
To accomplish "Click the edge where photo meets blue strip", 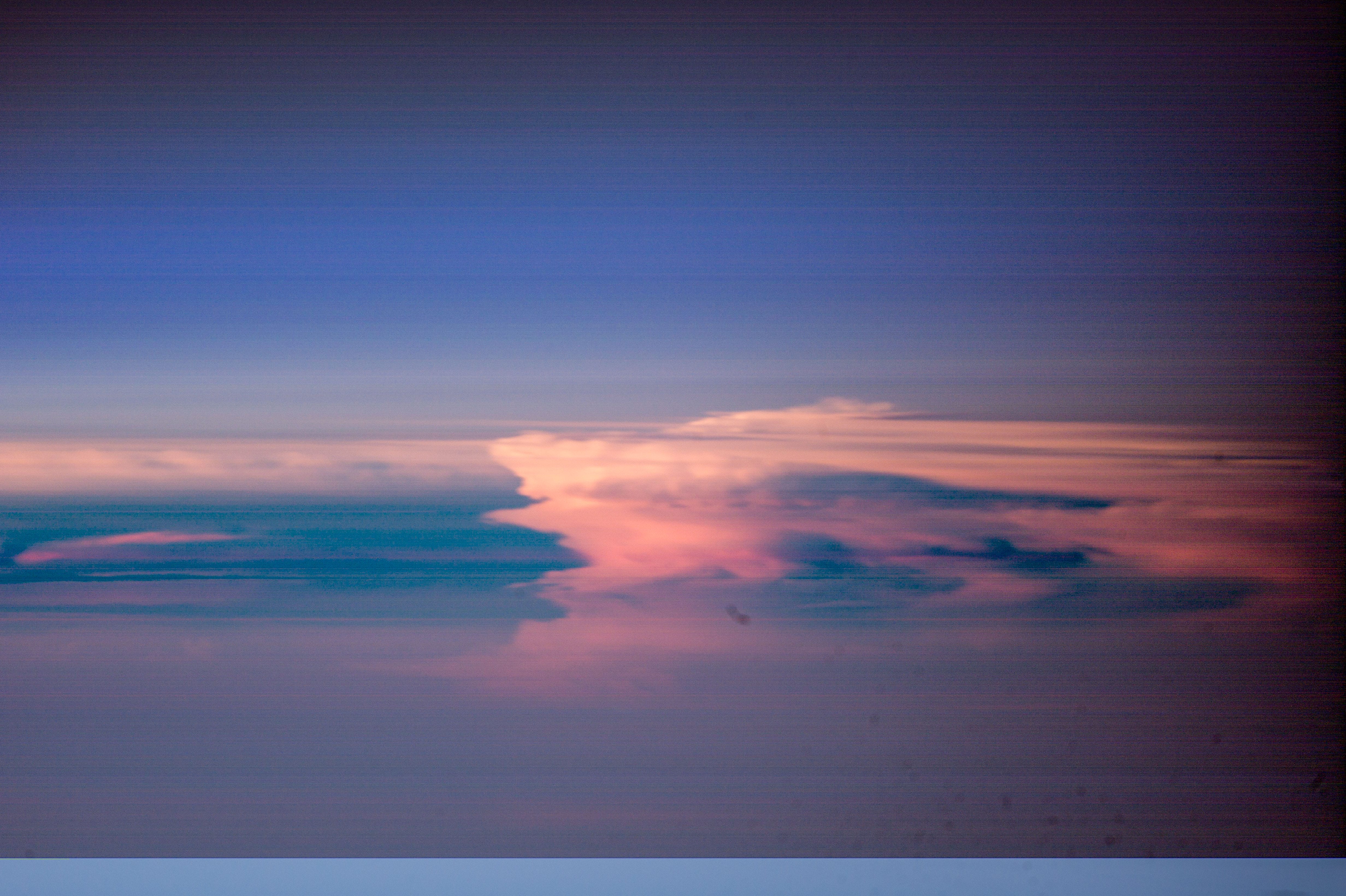I will pos(673,858).
